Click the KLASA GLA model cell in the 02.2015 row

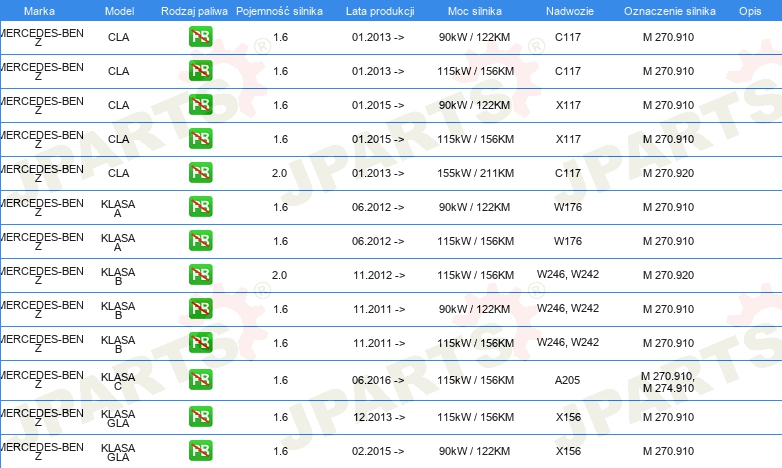pos(118,453)
